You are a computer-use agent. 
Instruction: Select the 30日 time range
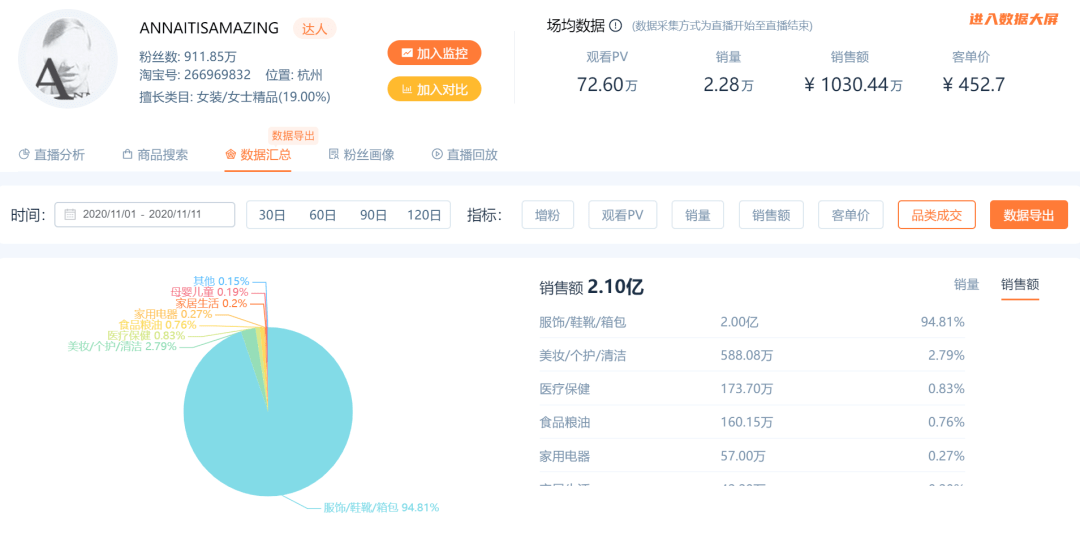pyautogui.click(x=272, y=215)
